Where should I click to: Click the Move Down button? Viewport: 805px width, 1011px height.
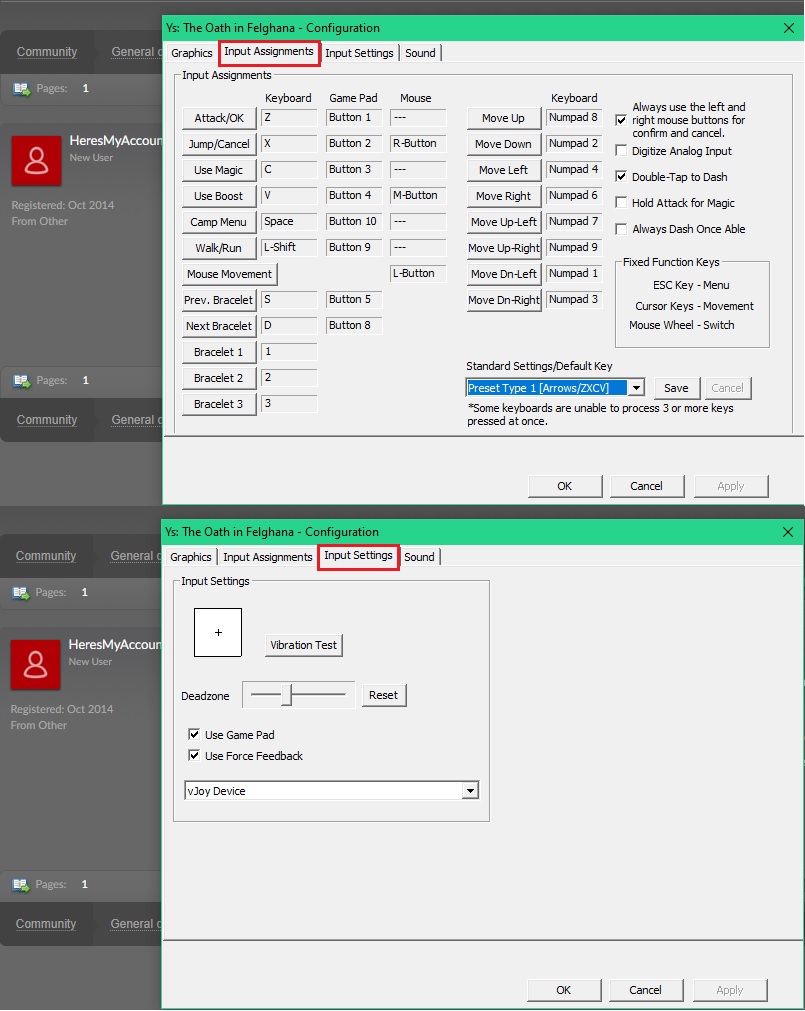coord(504,144)
